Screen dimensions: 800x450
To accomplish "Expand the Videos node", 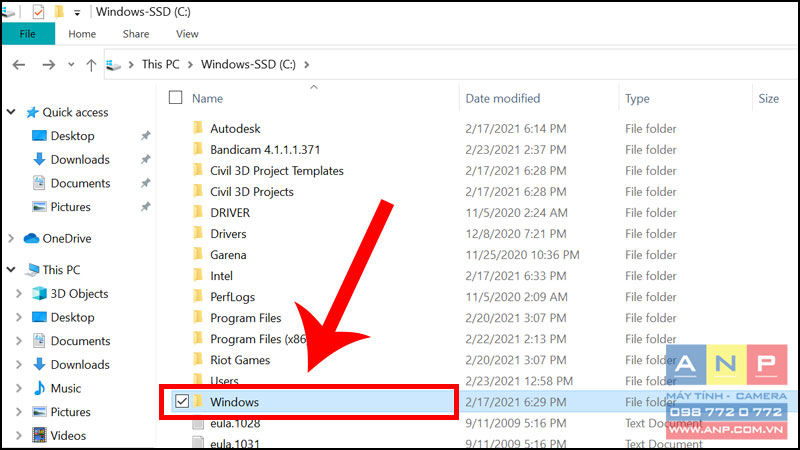I will [19, 436].
